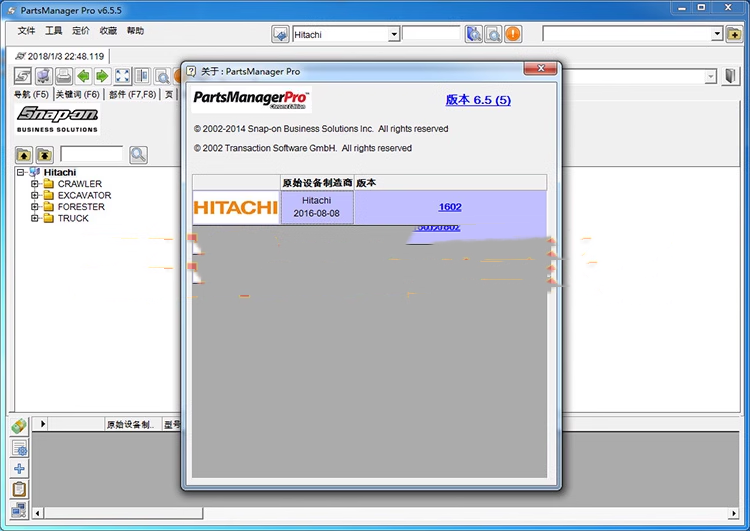Open the 定价 menu
The image size is (750, 531).
[81, 31]
